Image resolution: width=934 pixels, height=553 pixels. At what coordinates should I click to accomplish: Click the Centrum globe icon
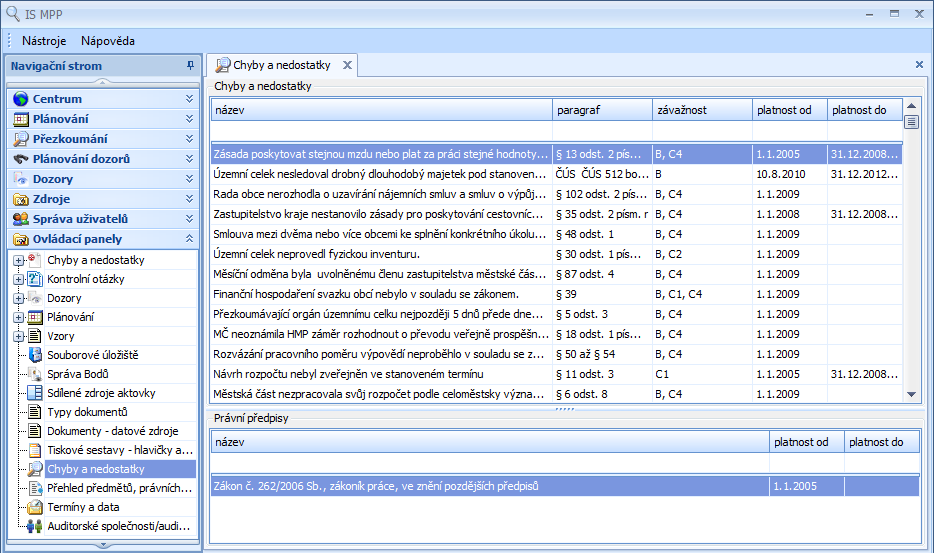click(21, 99)
